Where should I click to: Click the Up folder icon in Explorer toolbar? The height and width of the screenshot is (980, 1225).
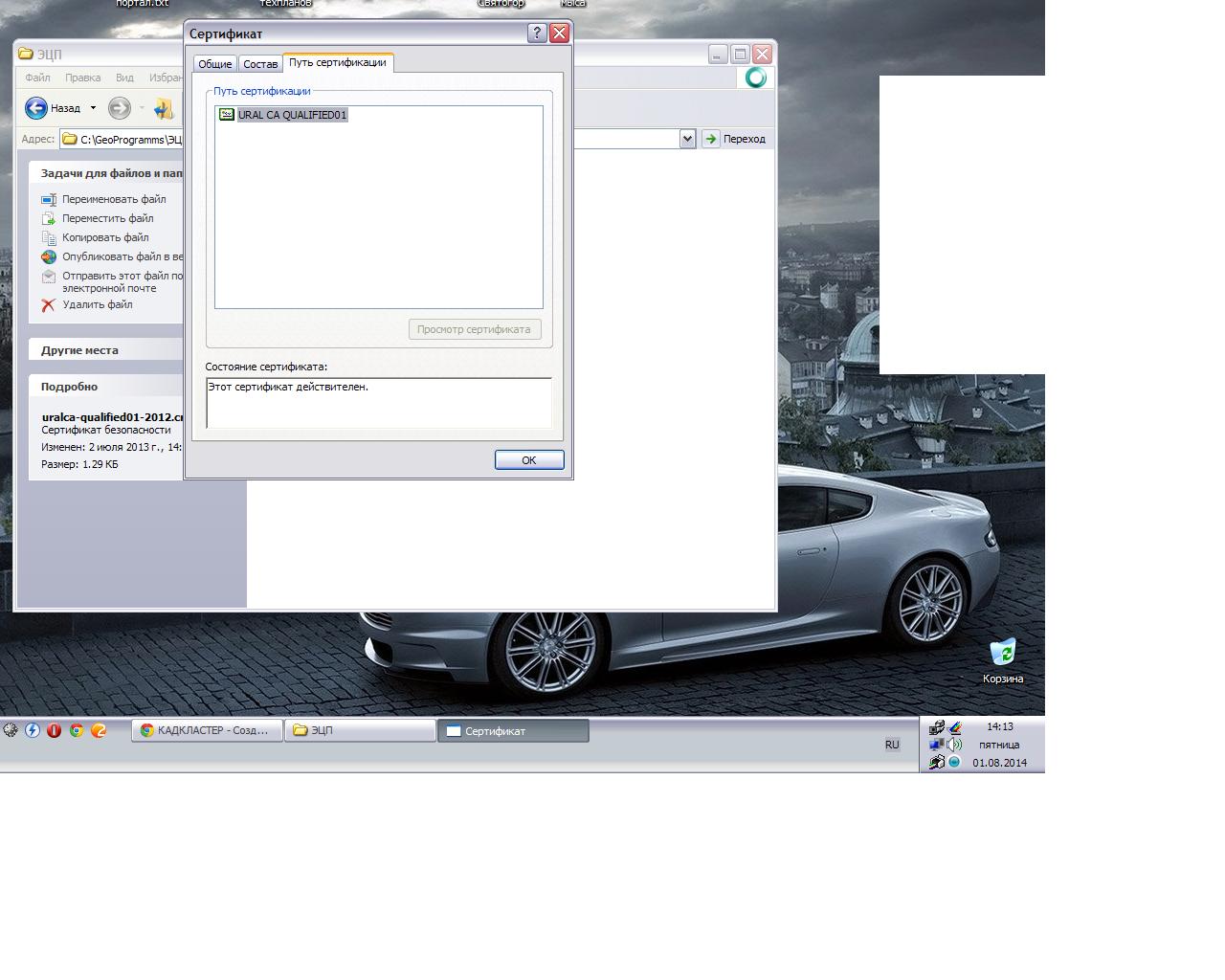pyautogui.click(x=164, y=109)
